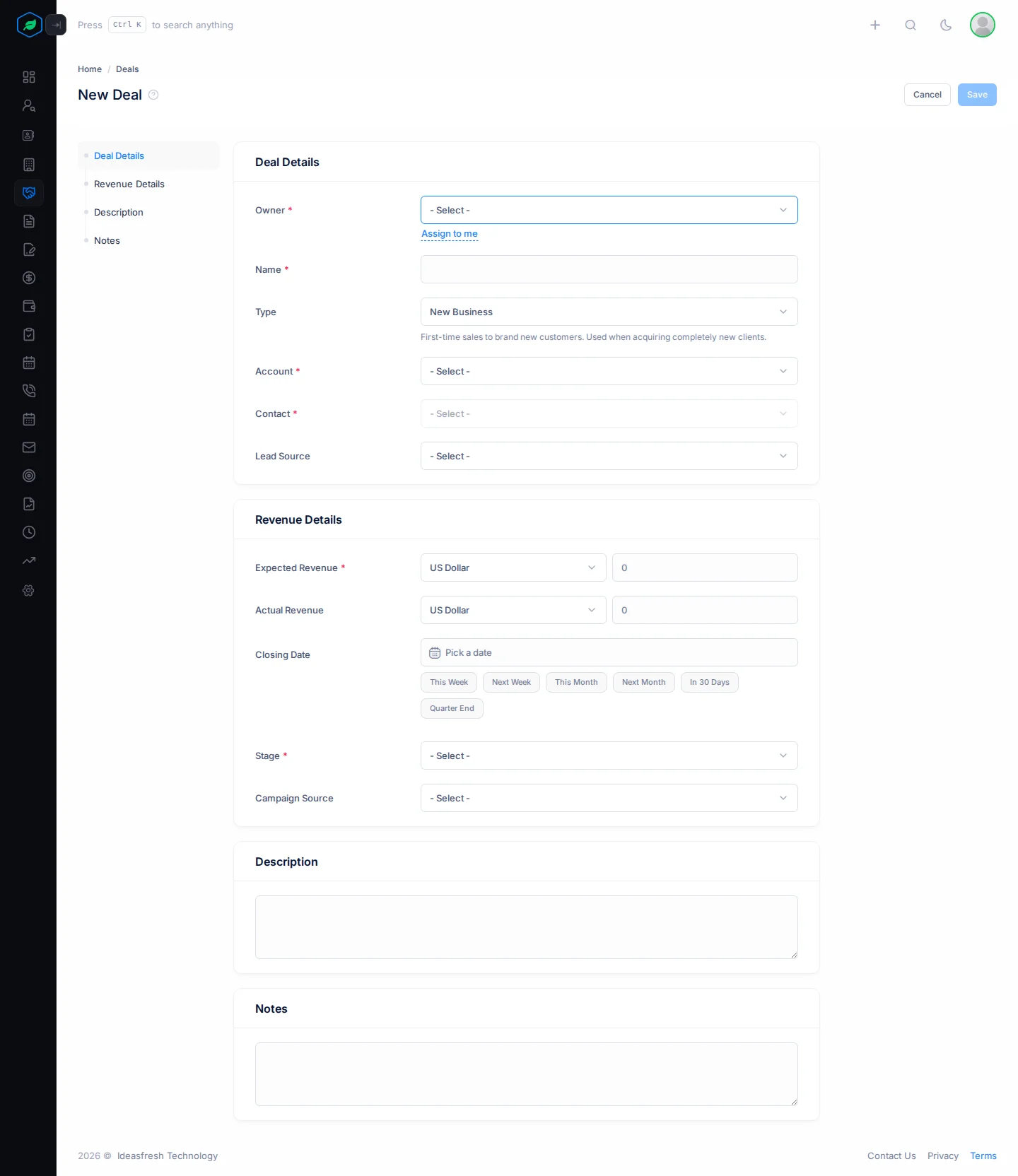
Task: Jump to Notes section in side nav
Action: [x=107, y=240]
